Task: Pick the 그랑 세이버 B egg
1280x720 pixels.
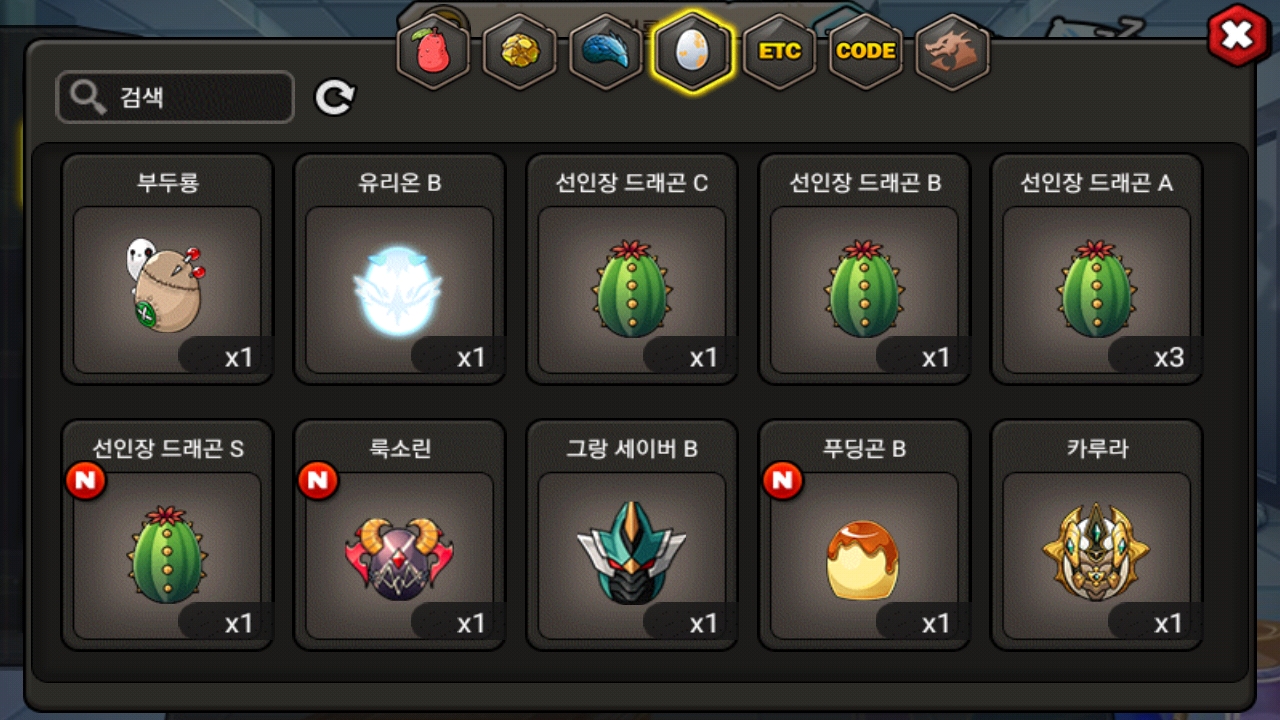Action: point(632,535)
